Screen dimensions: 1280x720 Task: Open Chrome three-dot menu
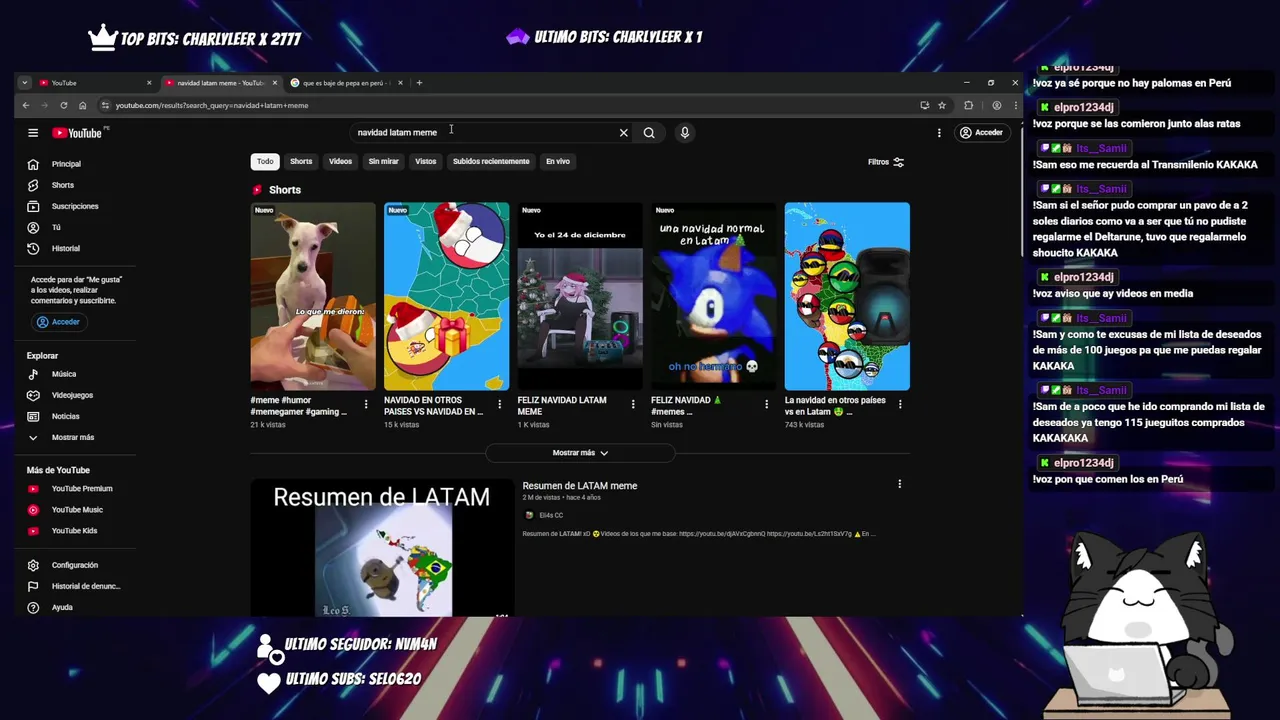(1015, 105)
